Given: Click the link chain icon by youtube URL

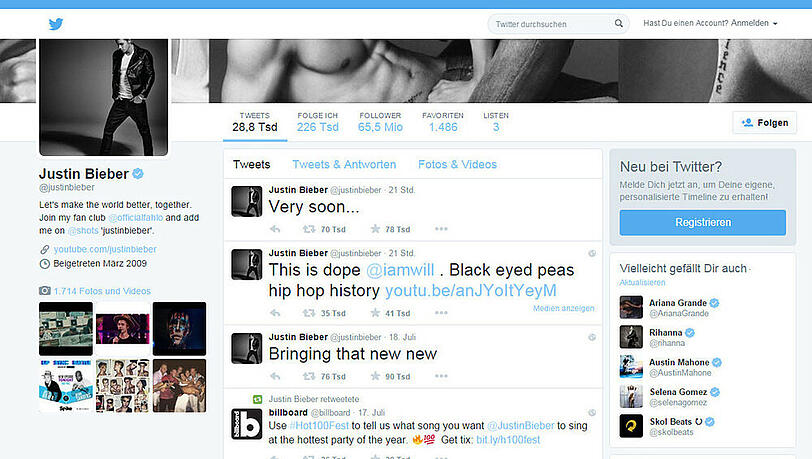Looking at the screenshot, I should click(45, 250).
